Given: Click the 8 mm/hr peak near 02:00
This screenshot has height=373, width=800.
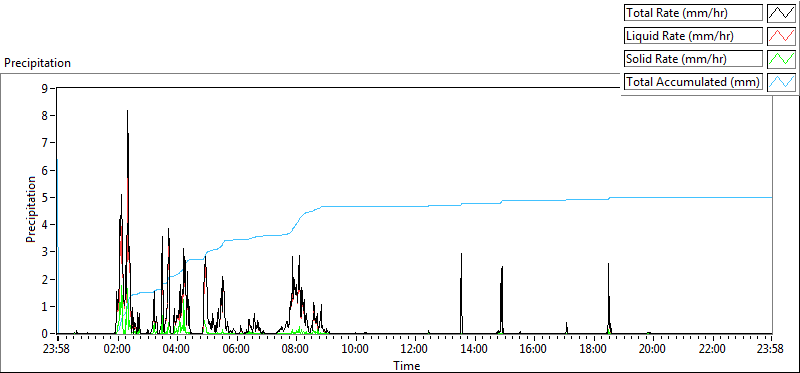Looking at the screenshot, I should tap(128, 111).
